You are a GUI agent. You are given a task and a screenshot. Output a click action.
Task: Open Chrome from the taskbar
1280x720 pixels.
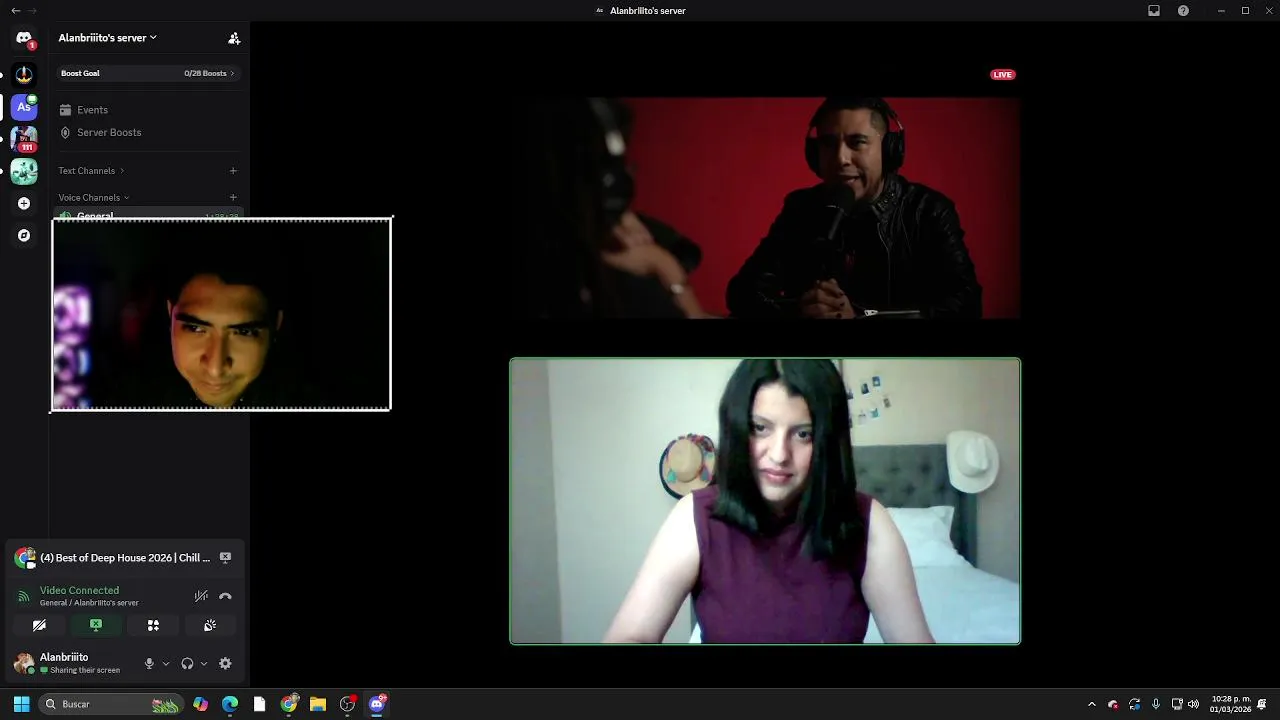coord(289,704)
